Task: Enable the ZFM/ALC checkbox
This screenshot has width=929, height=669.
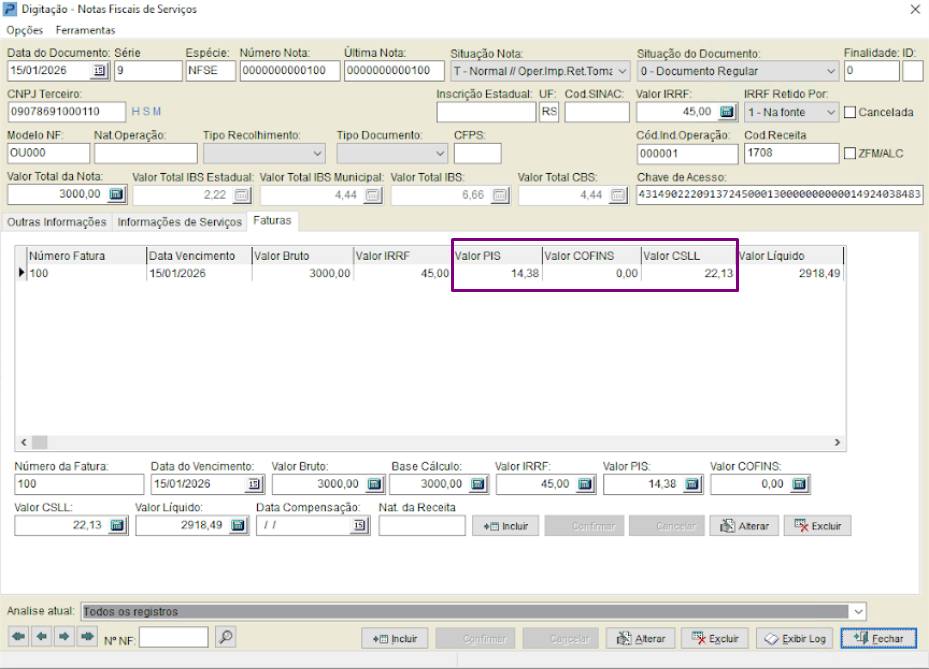Action: pos(850,153)
